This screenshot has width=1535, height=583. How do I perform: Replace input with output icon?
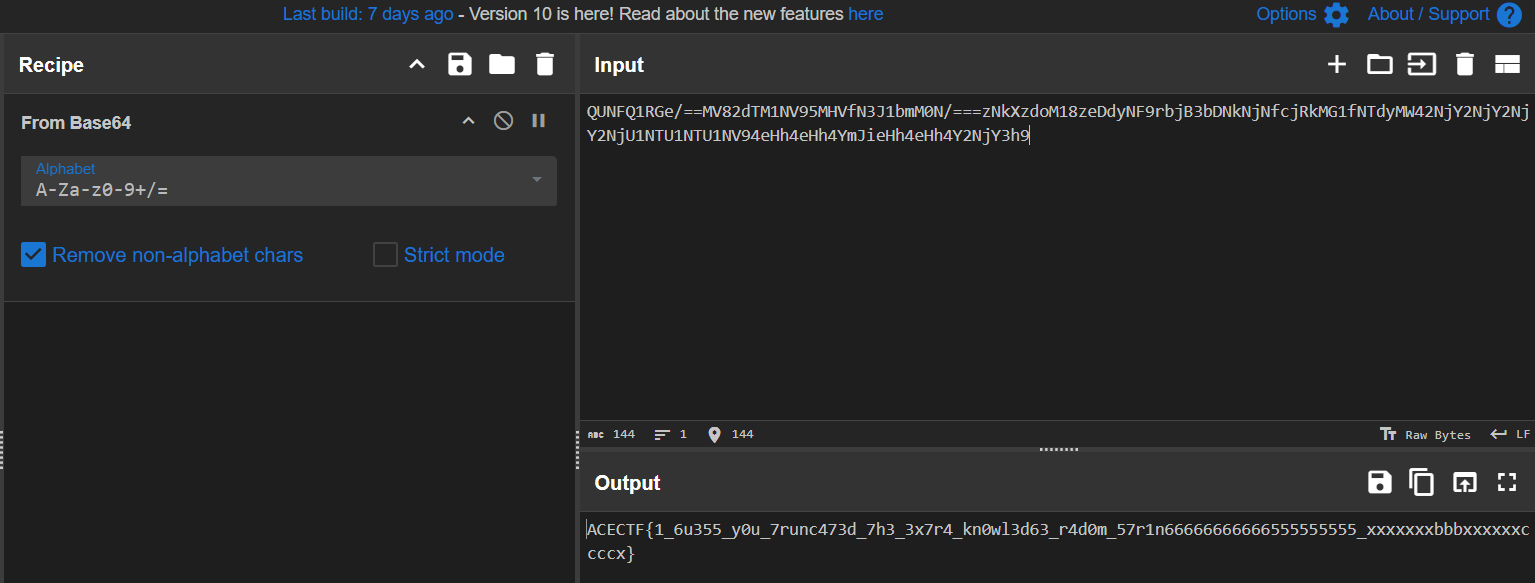pos(1464,482)
